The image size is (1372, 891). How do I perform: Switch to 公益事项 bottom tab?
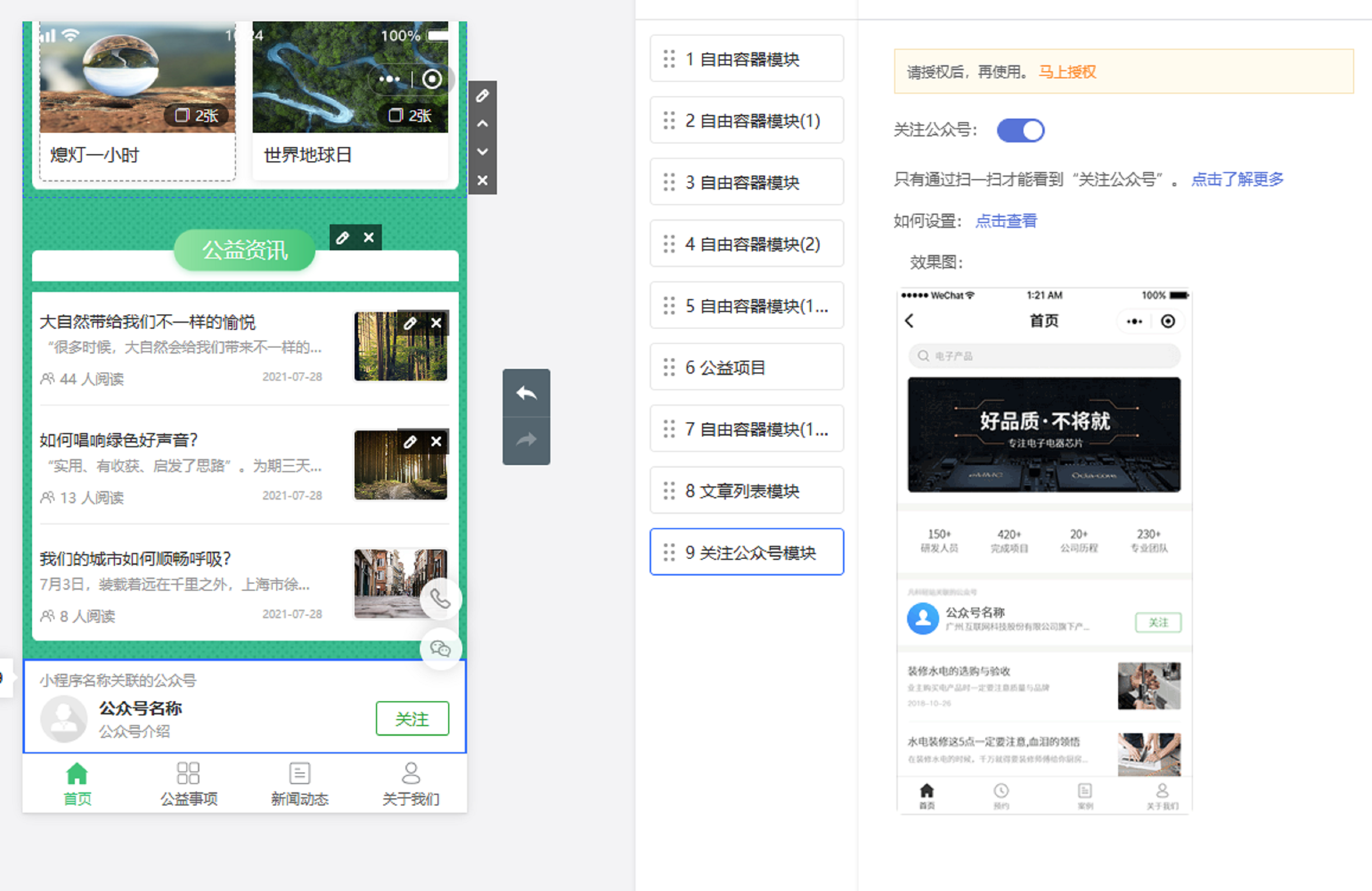[x=189, y=783]
